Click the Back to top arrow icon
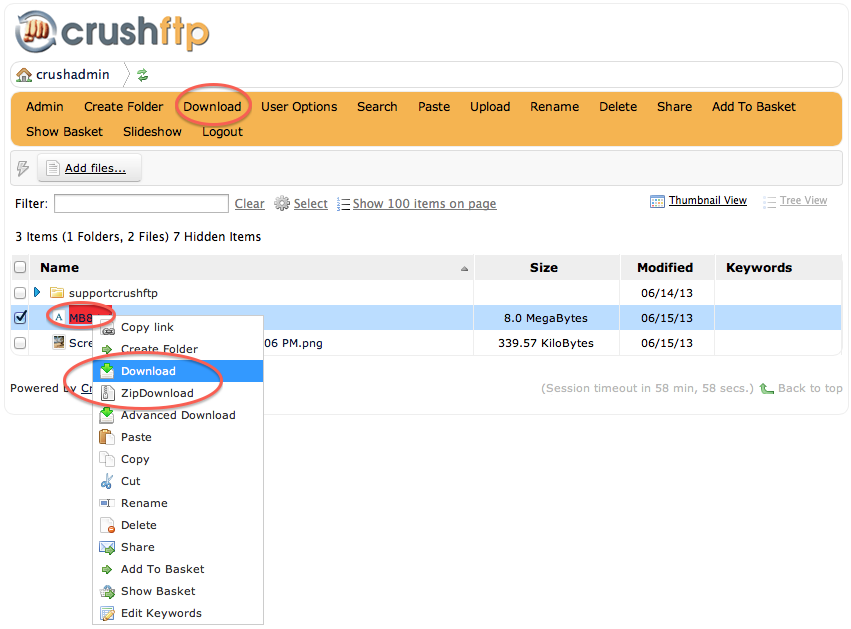The image size is (851, 629). [766, 389]
